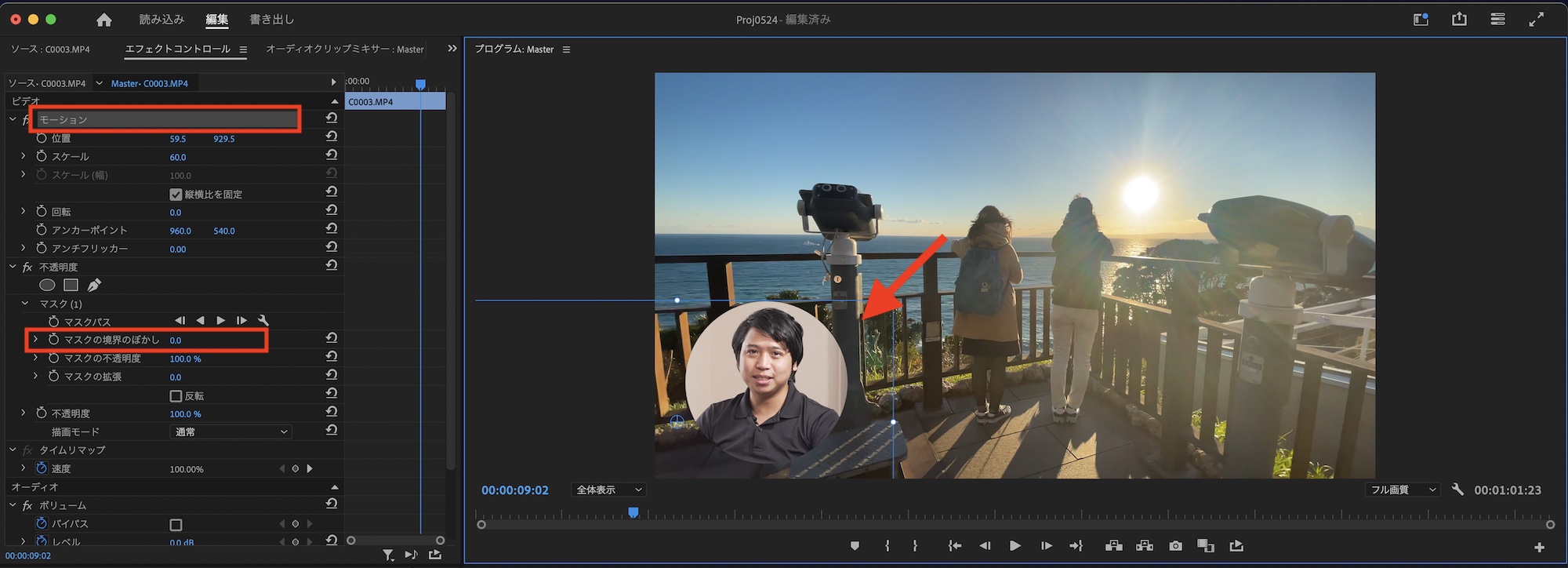Enable the 反転 mask checkbox
This screenshot has height=568, width=1568.
pos(176,396)
